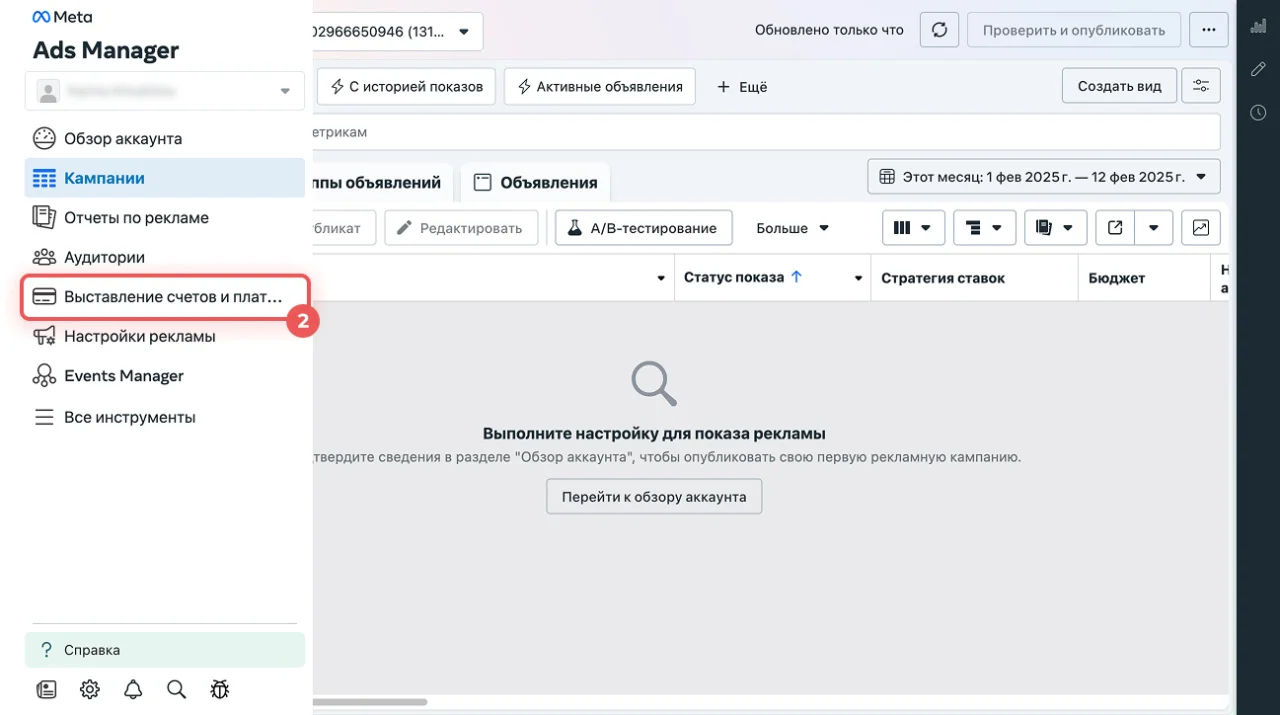Click the bug report icon
This screenshot has width=1280, height=715.
tap(220, 689)
